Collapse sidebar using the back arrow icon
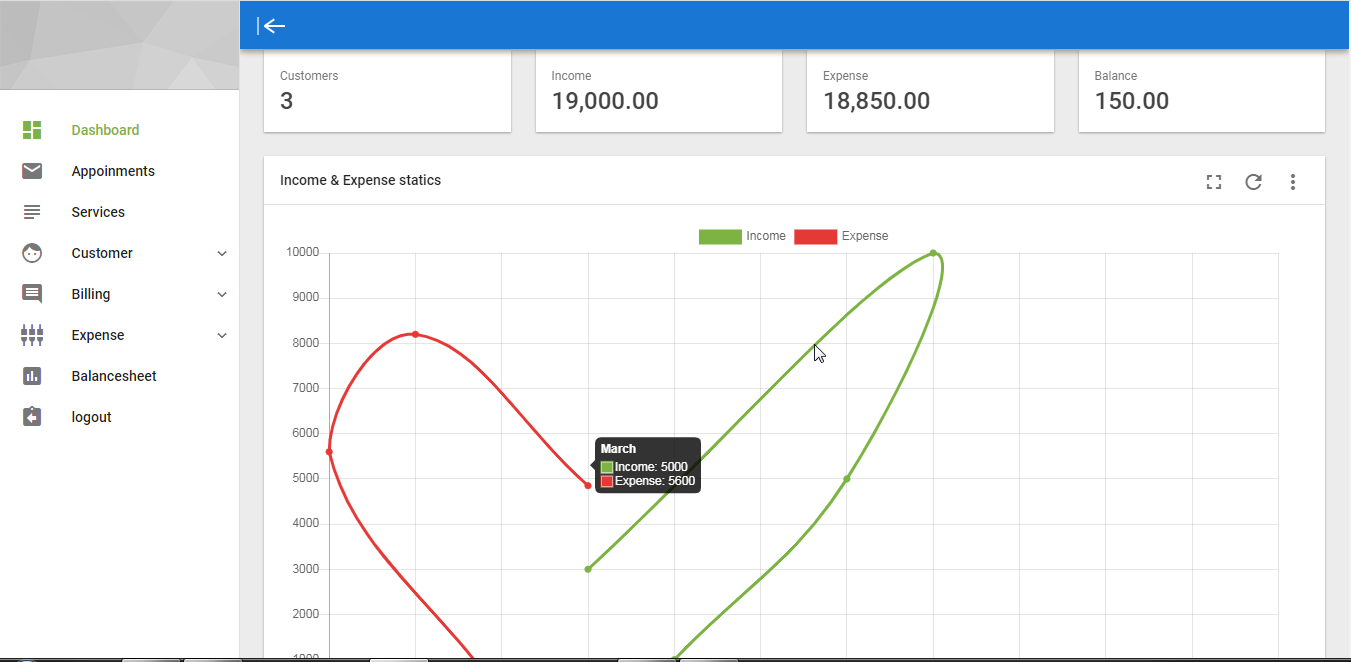Viewport: 1351px width, 662px height. (272, 26)
